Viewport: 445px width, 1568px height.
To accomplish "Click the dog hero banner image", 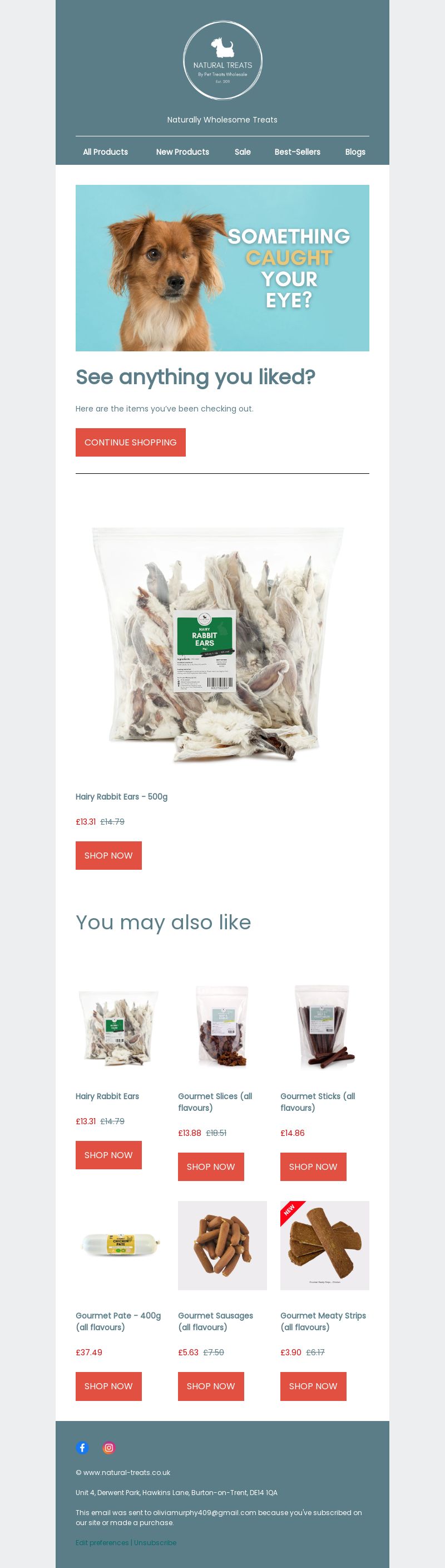I will click(222, 268).
